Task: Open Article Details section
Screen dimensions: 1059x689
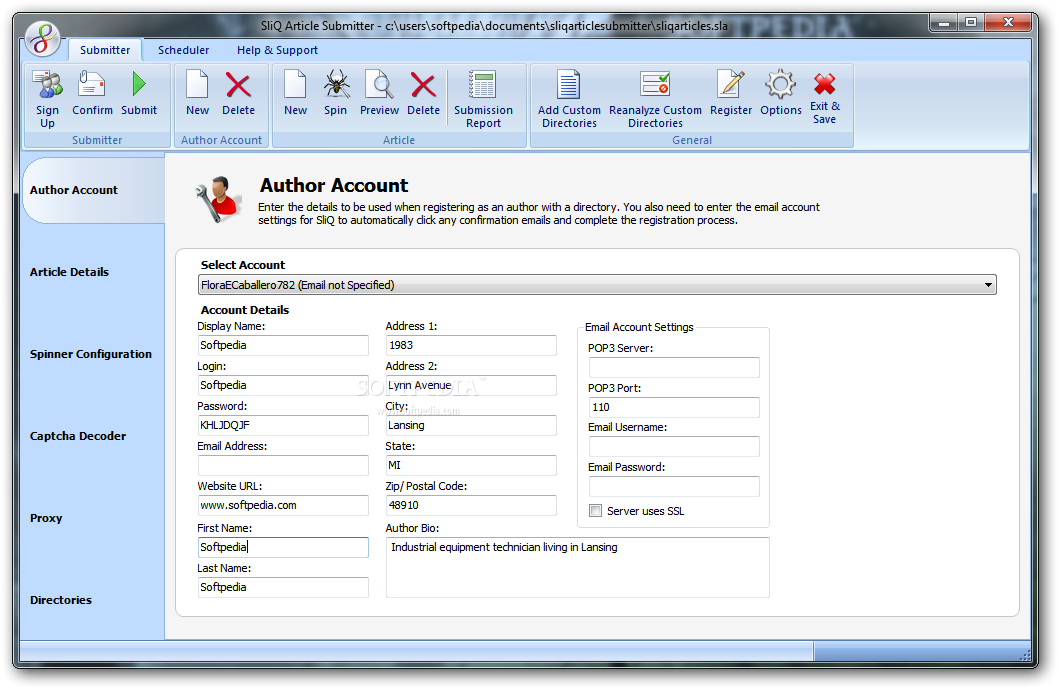Action: pyautogui.click(x=69, y=272)
